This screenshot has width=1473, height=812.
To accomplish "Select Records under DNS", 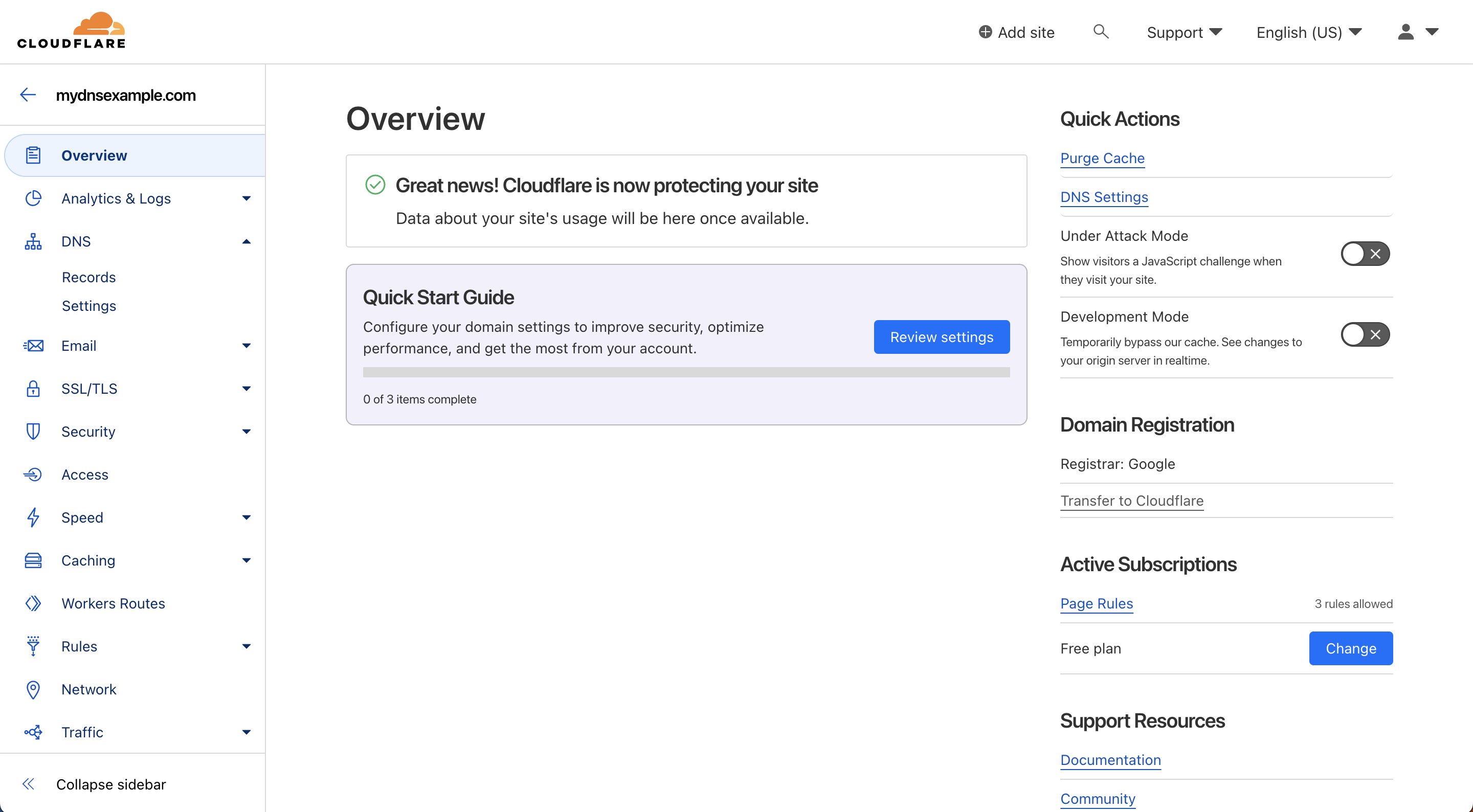I will coord(88,277).
